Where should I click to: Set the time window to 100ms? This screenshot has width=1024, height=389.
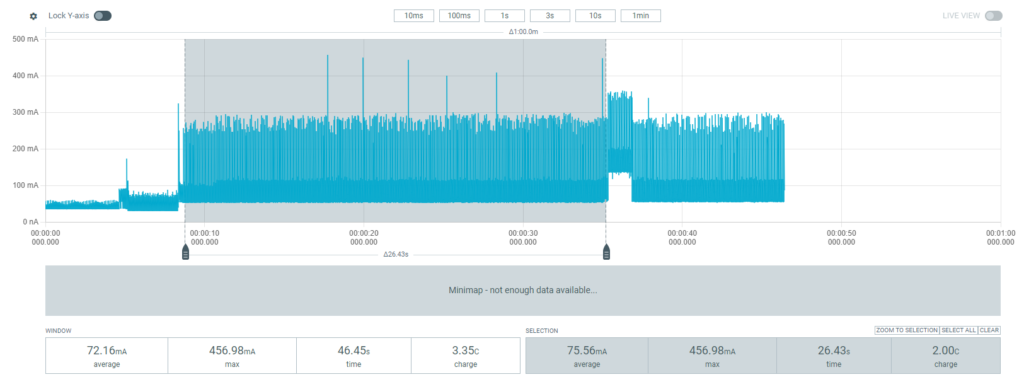coord(459,16)
